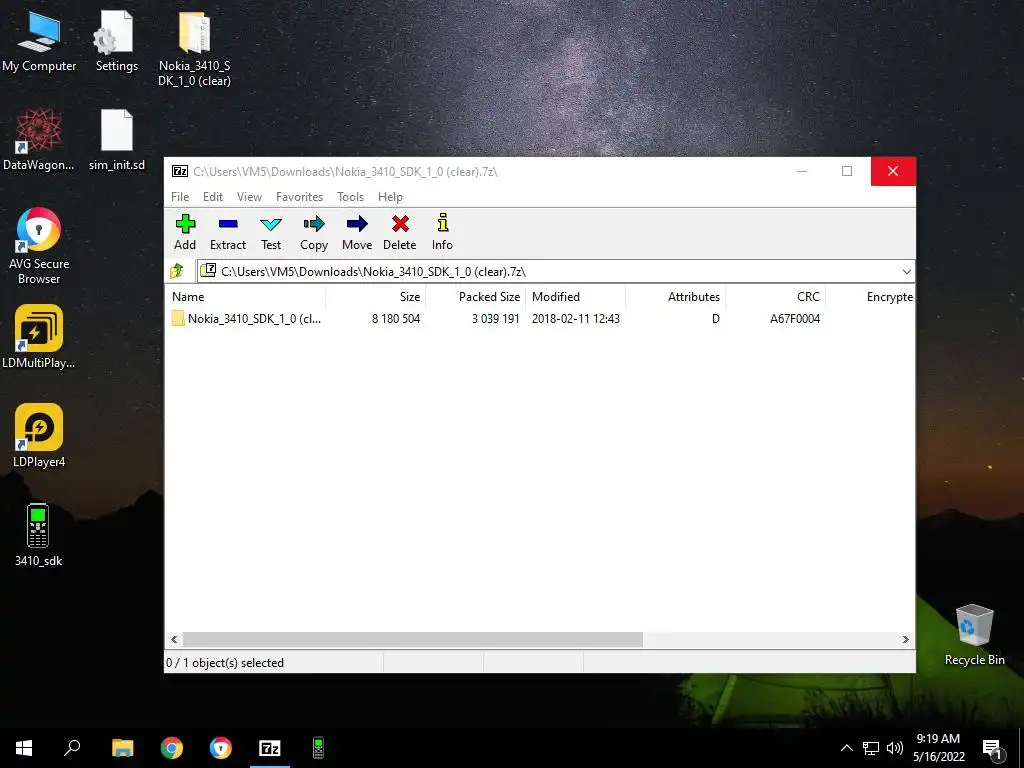Open the Edit menu

pos(213,197)
